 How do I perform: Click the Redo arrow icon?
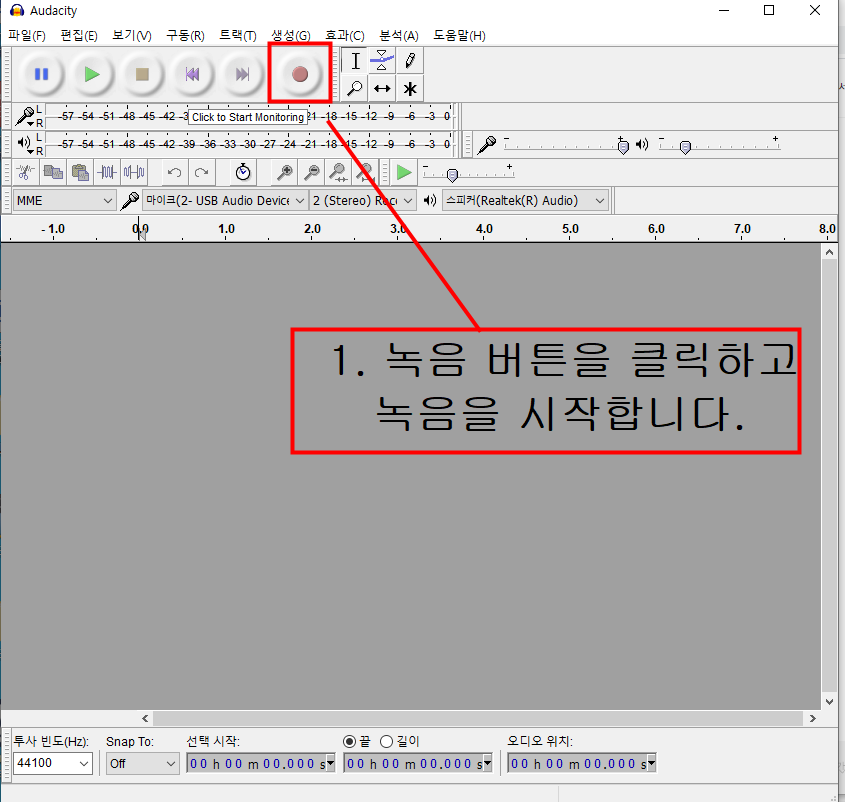[x=202, y=172]
